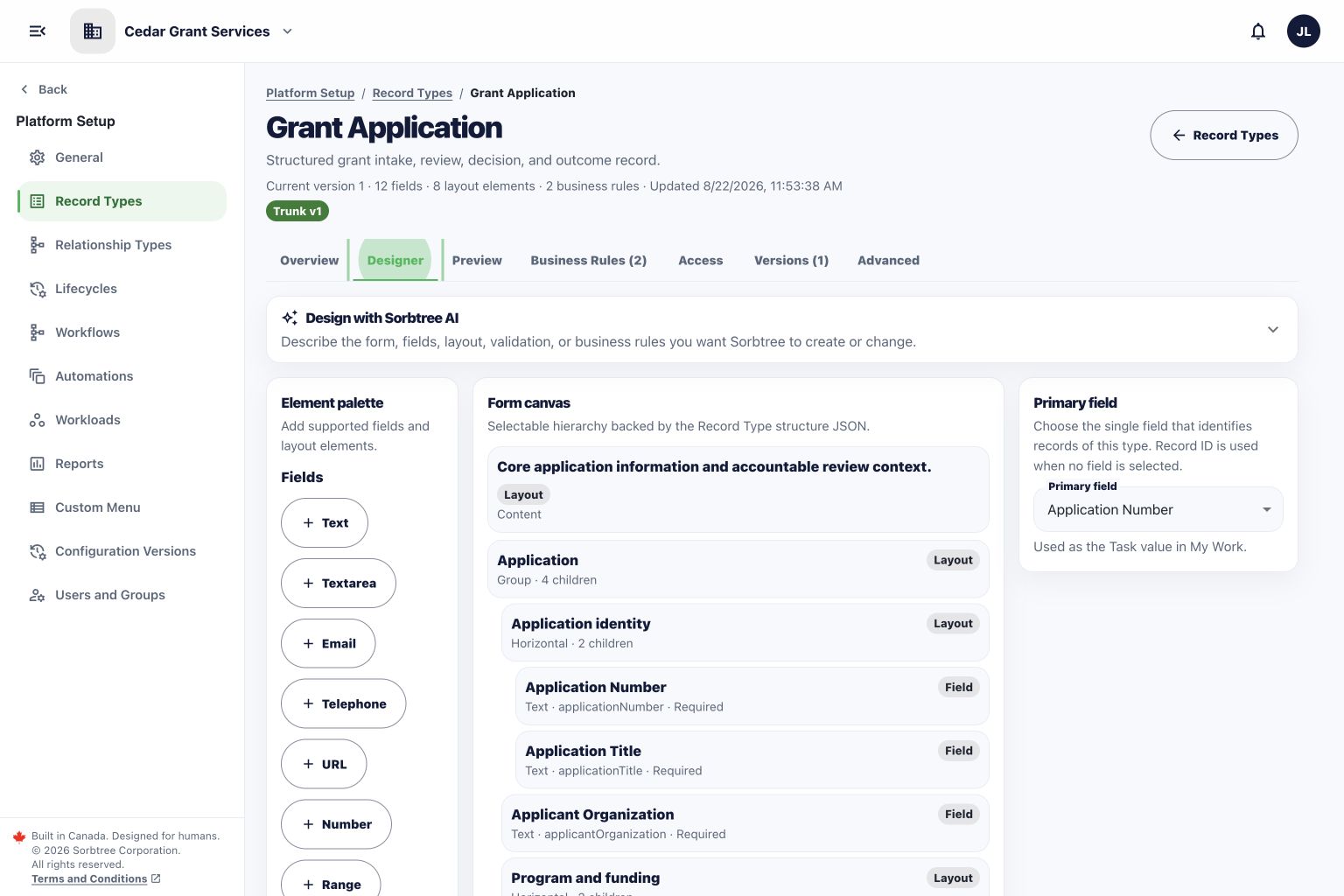Screen dimensions: 1344x896
Task: Click the Trunk v1 version badge
Action: [x=297, y=211]
